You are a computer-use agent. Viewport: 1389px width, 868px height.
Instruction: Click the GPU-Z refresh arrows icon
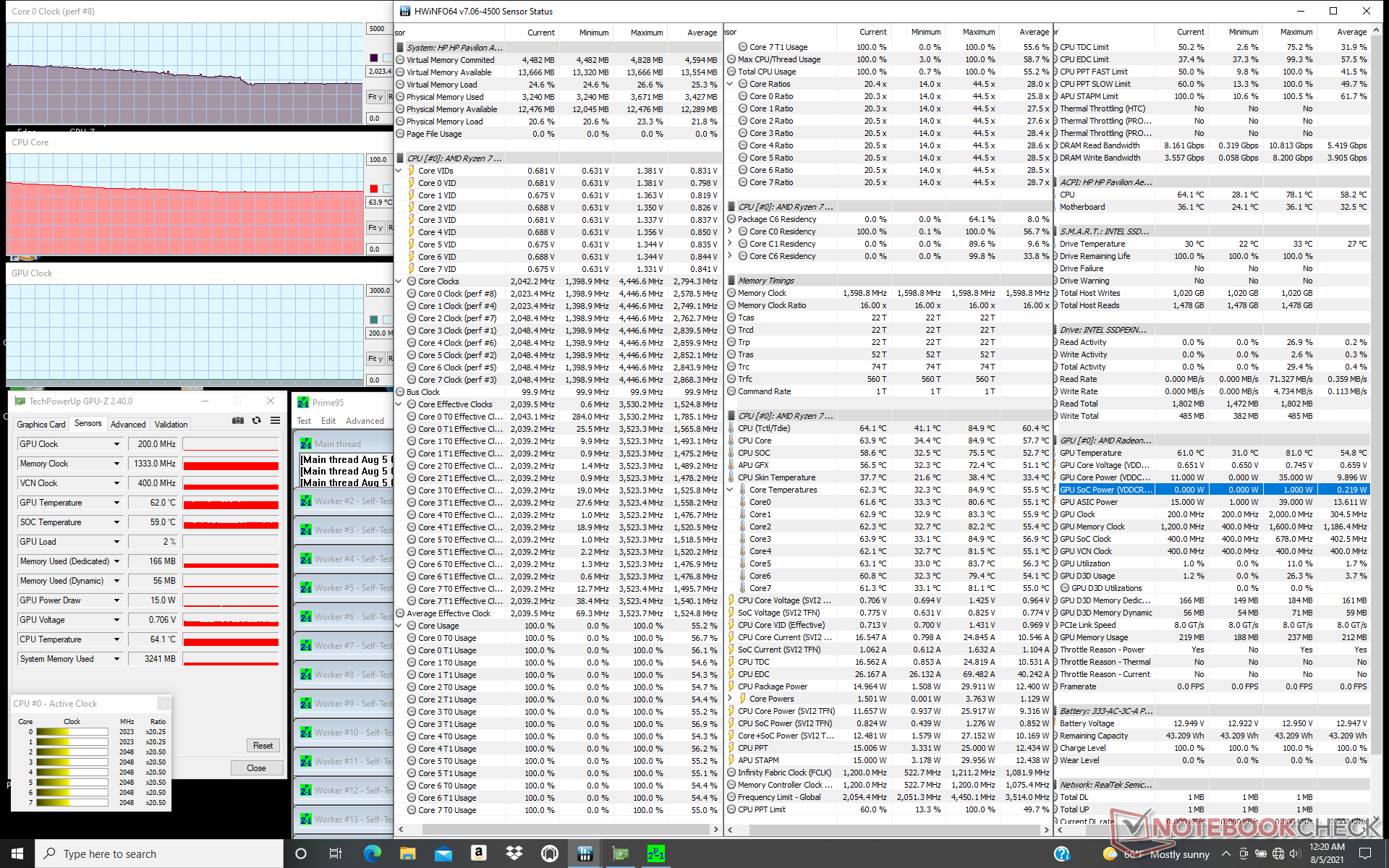[x=256, y=420]
